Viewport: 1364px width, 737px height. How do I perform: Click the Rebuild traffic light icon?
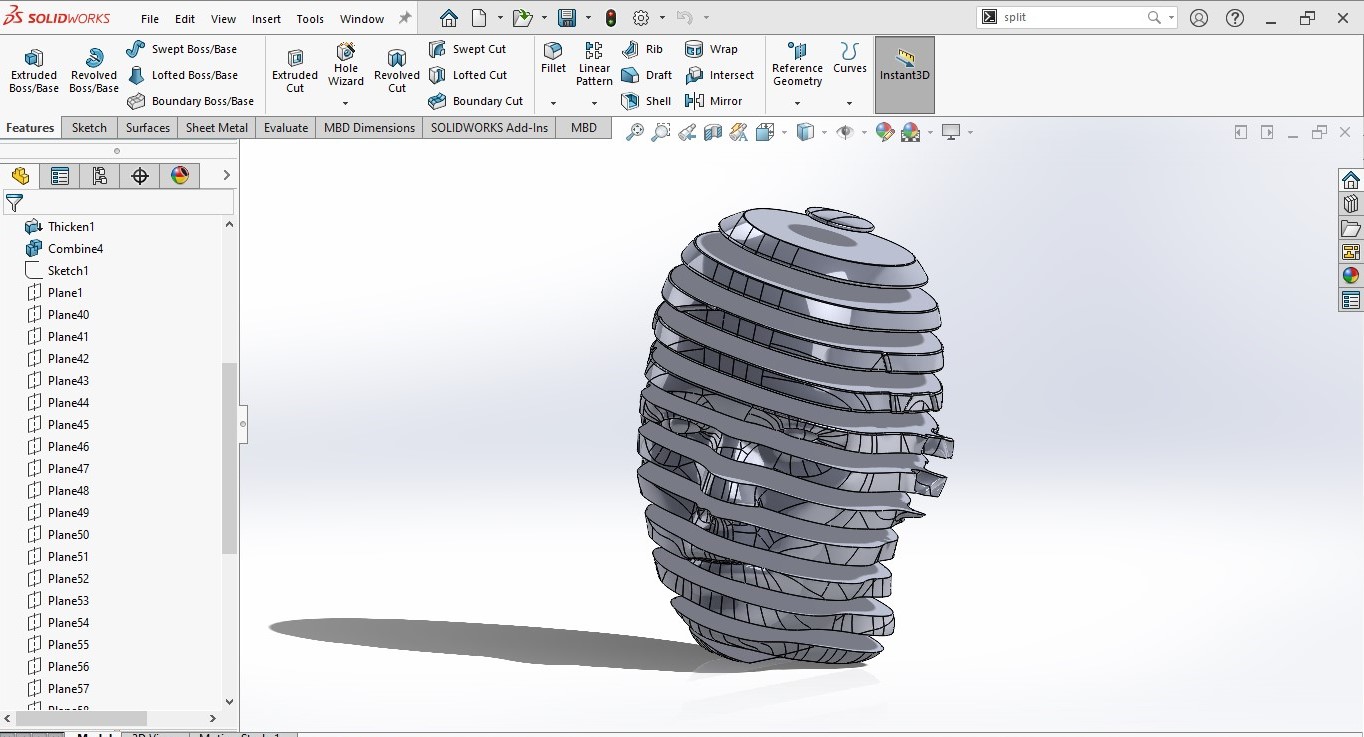[x=611, y=18]
